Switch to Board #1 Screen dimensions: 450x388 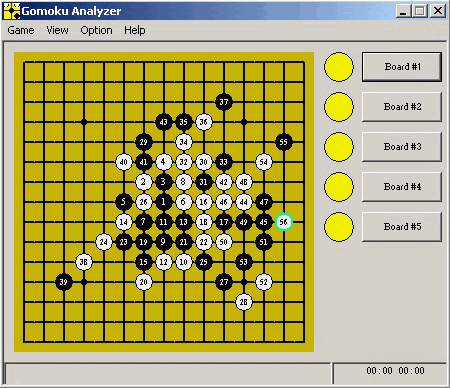click(x=402, y=67)
